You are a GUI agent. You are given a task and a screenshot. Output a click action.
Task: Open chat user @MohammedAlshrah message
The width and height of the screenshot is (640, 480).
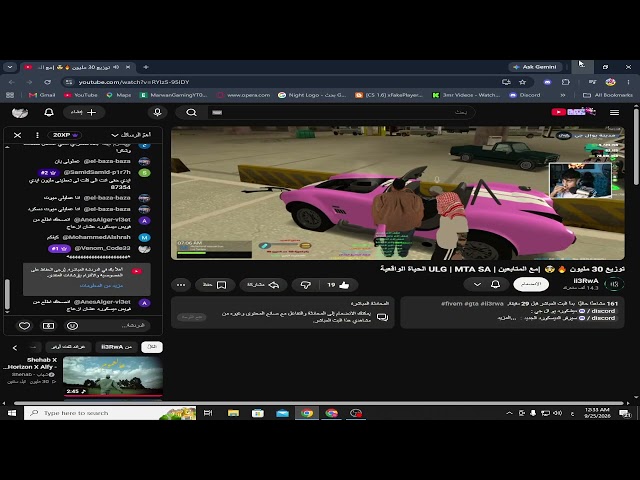click(96, 237)
